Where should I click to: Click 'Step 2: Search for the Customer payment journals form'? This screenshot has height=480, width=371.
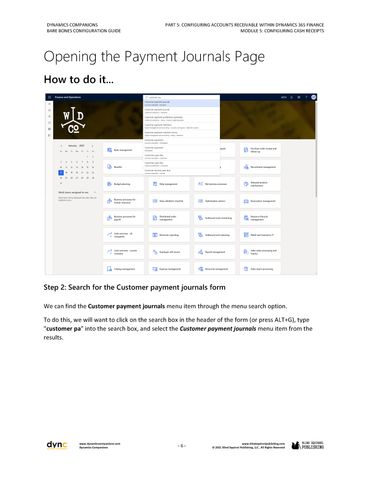click(x=134, y=287)
